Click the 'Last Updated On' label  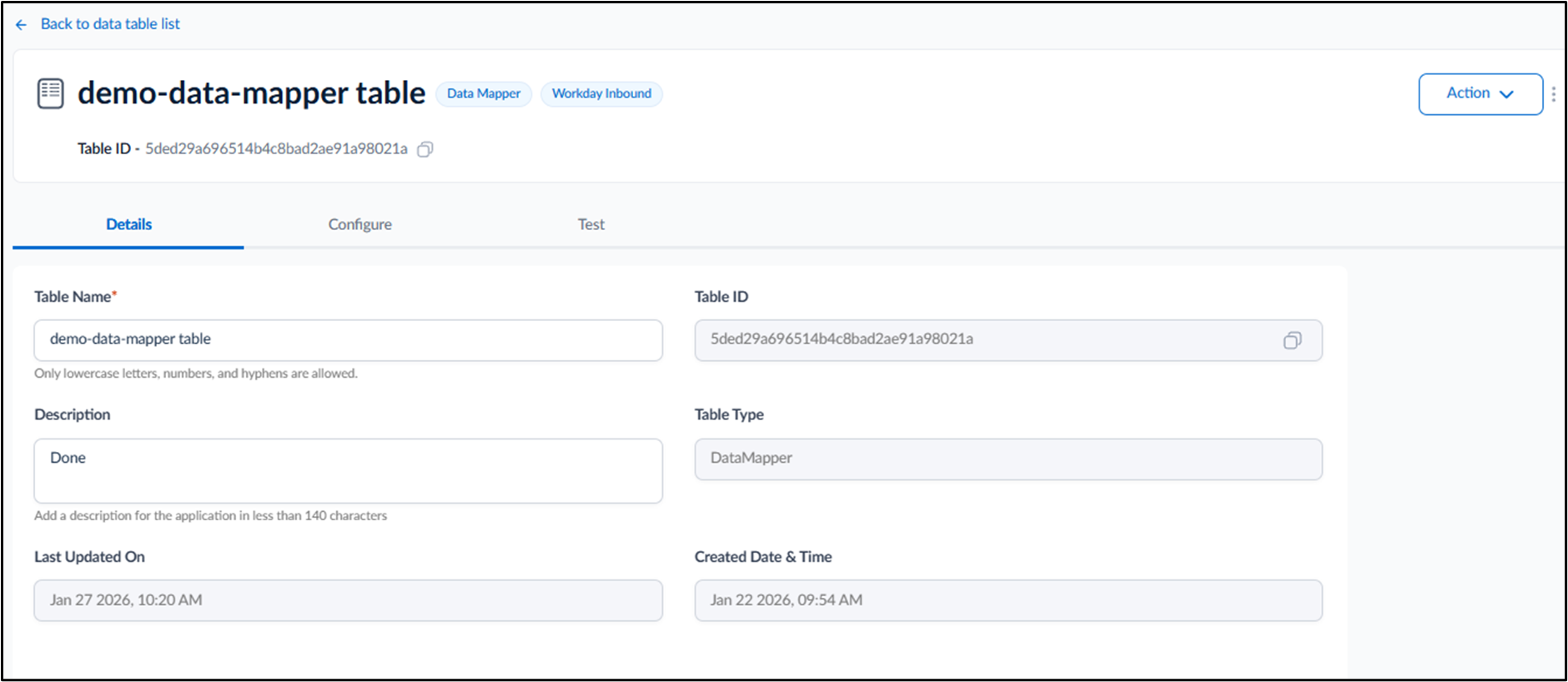coord(89,557)
